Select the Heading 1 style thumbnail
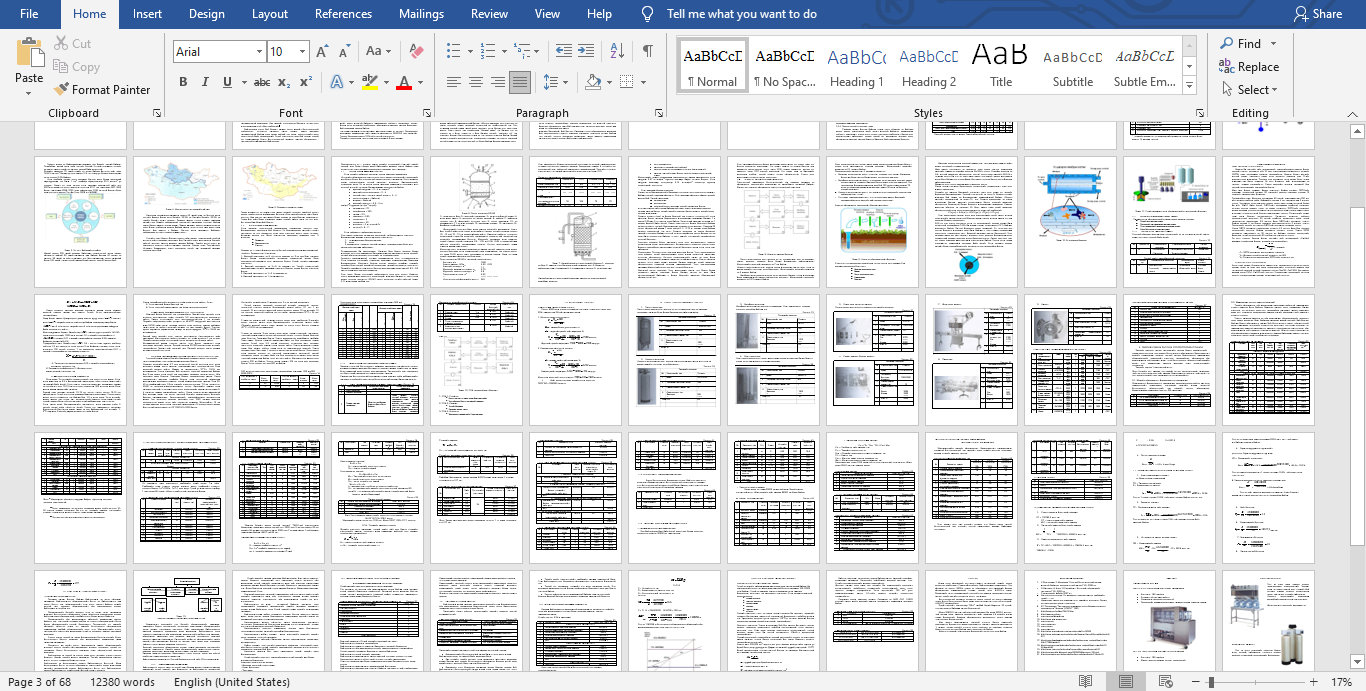 pos(856,67)
